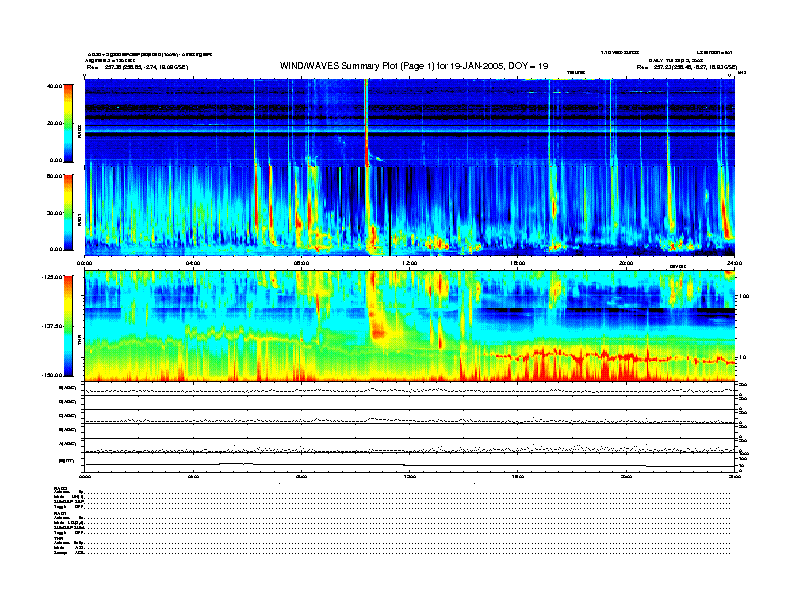Click the 20:00 tick label under RAD1 spectrogram
The height and width of the screenshot is (612, 792).
pos(626,263)
